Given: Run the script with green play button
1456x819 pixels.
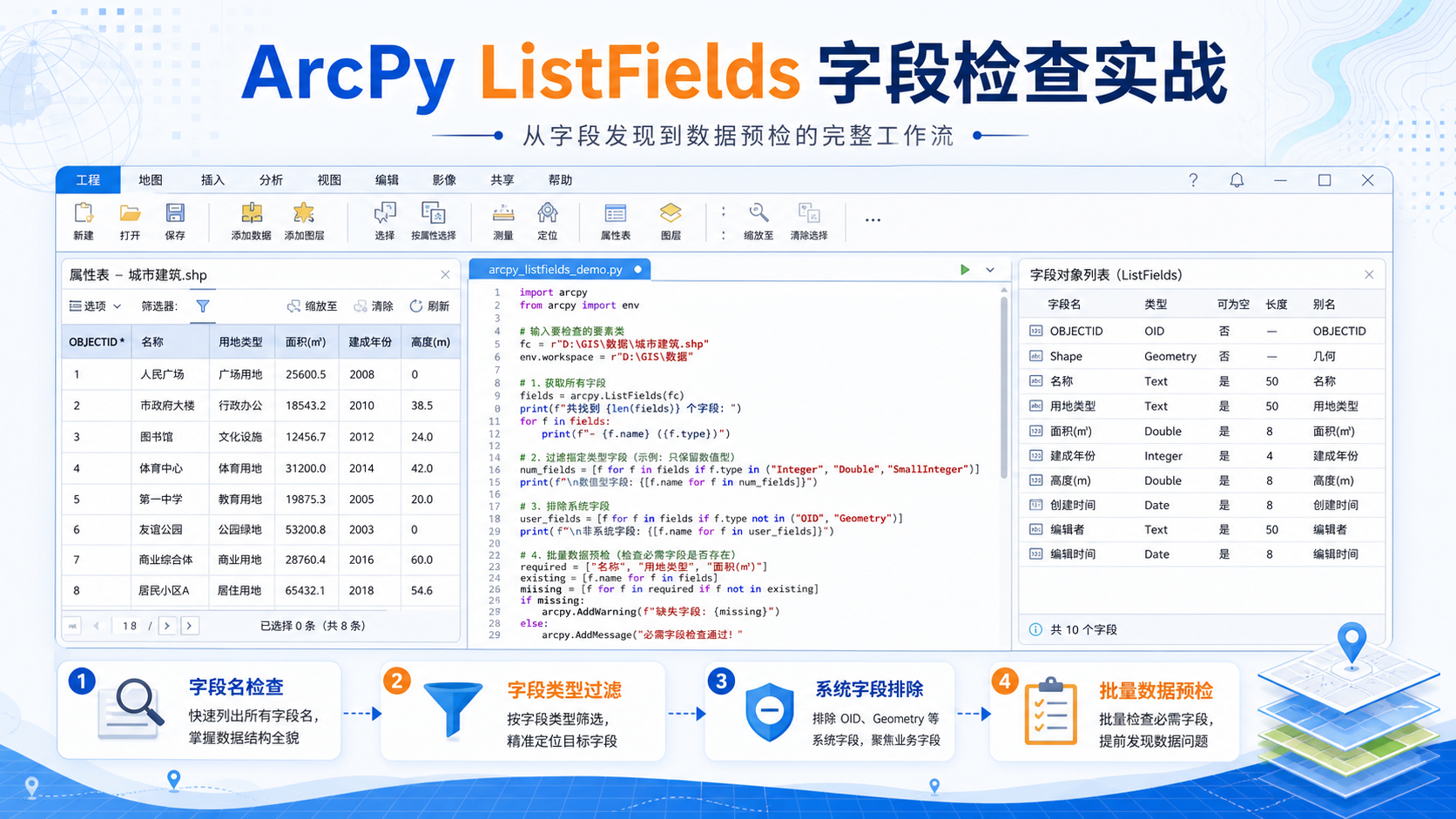Looking at the screenshot, I should coord(965,270).
